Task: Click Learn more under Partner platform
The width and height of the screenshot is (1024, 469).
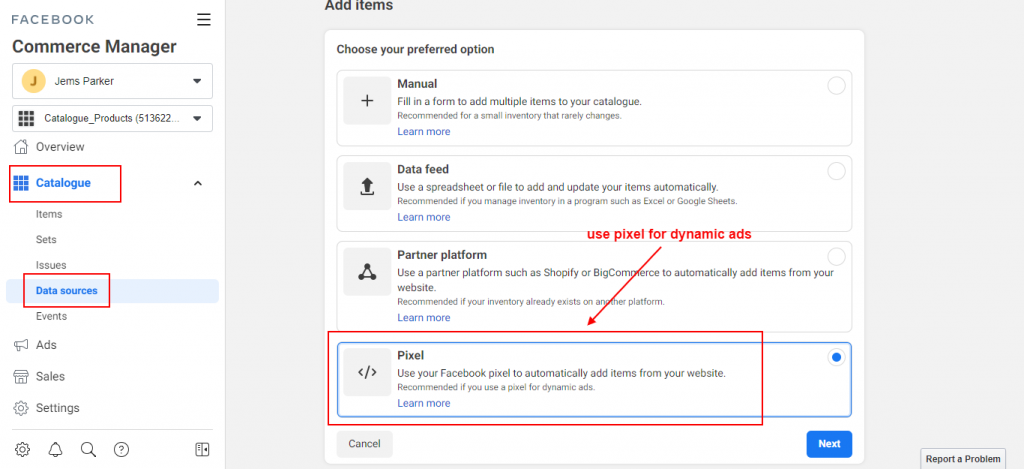Action: pos(424,317)
